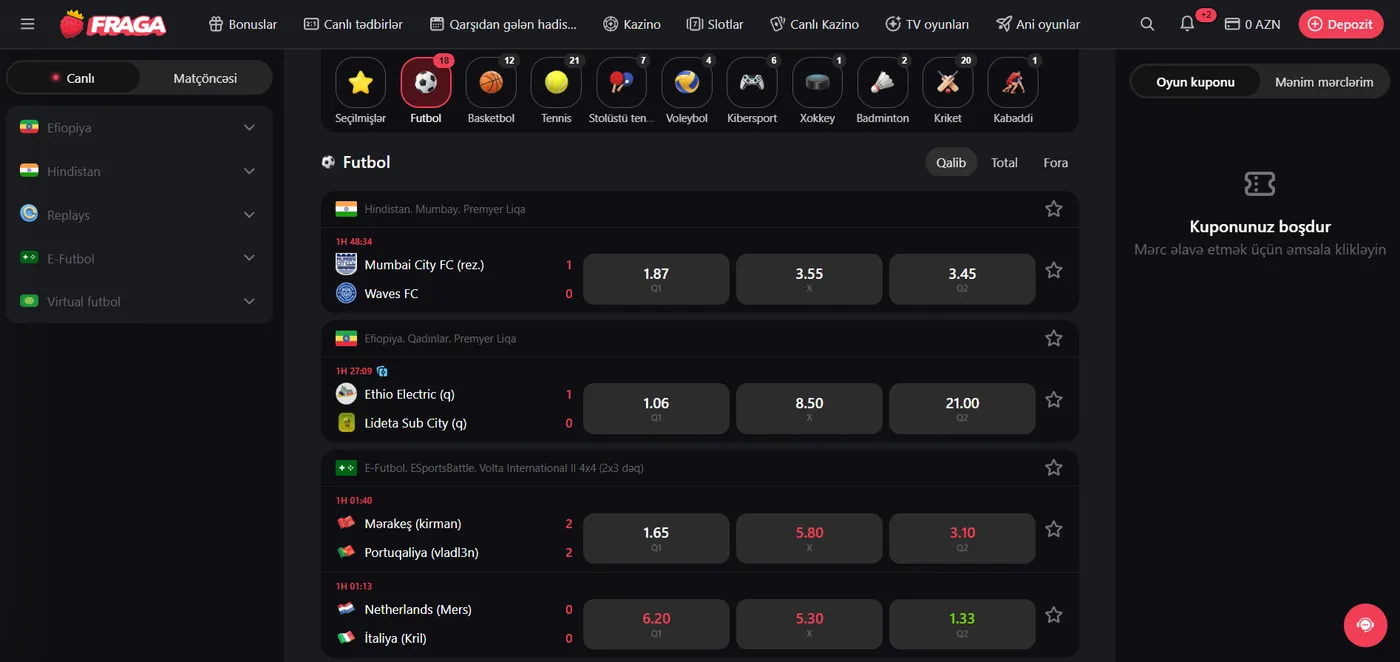Click the search magnifier icon
The image size is (1400, 662).
1147,24
